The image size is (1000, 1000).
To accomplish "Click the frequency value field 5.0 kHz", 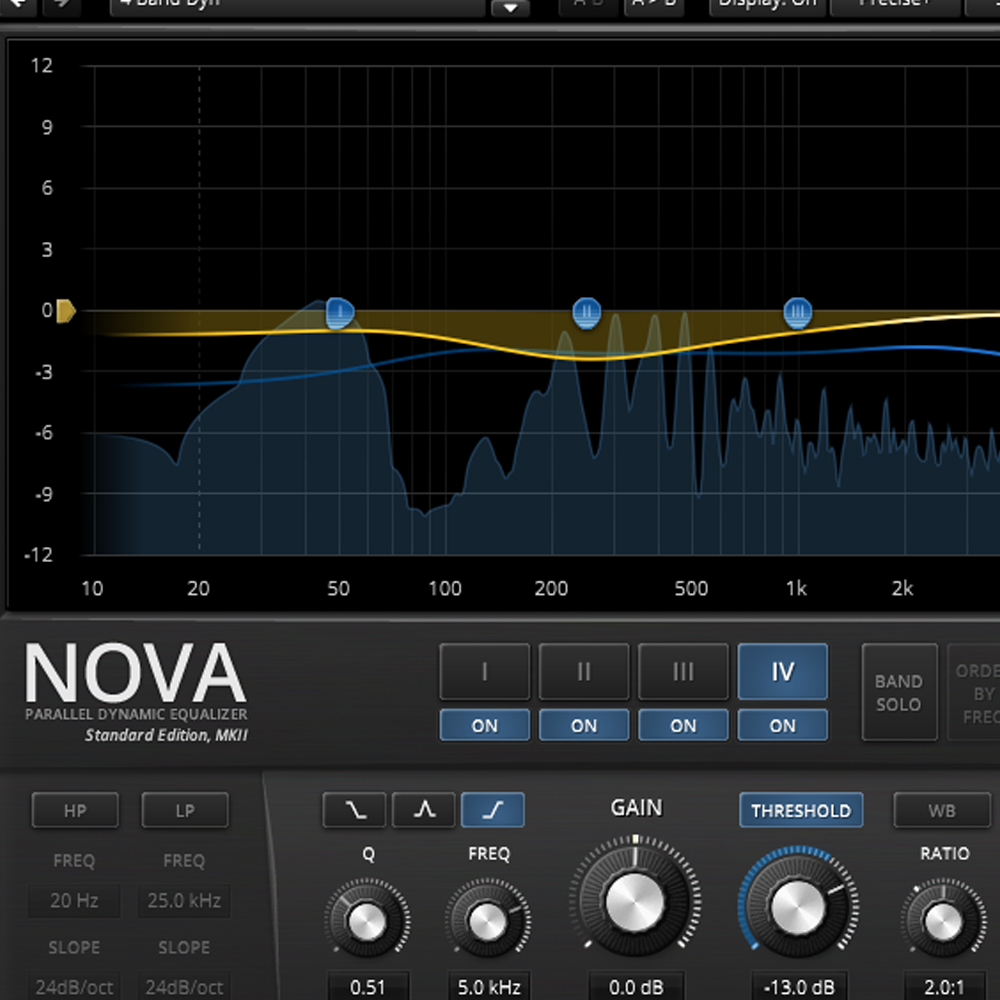I will tap(489, 987).
